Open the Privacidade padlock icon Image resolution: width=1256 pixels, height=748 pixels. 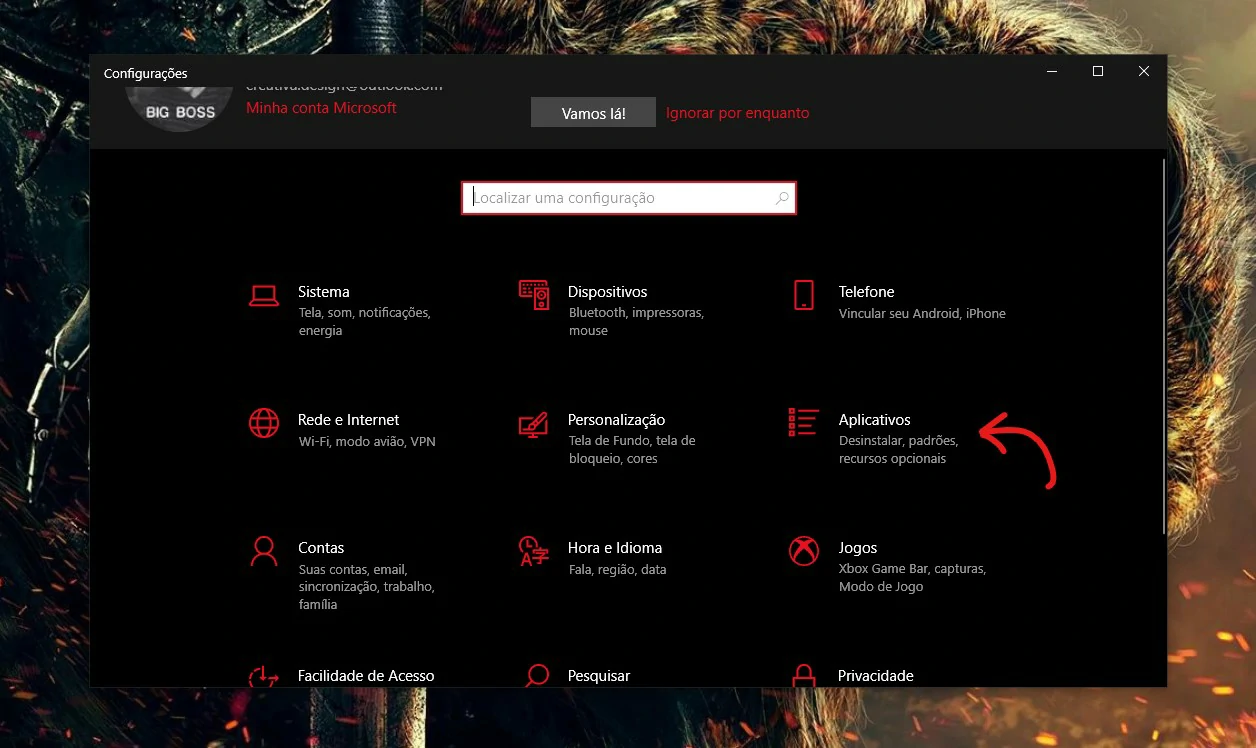tap(804, 676)
